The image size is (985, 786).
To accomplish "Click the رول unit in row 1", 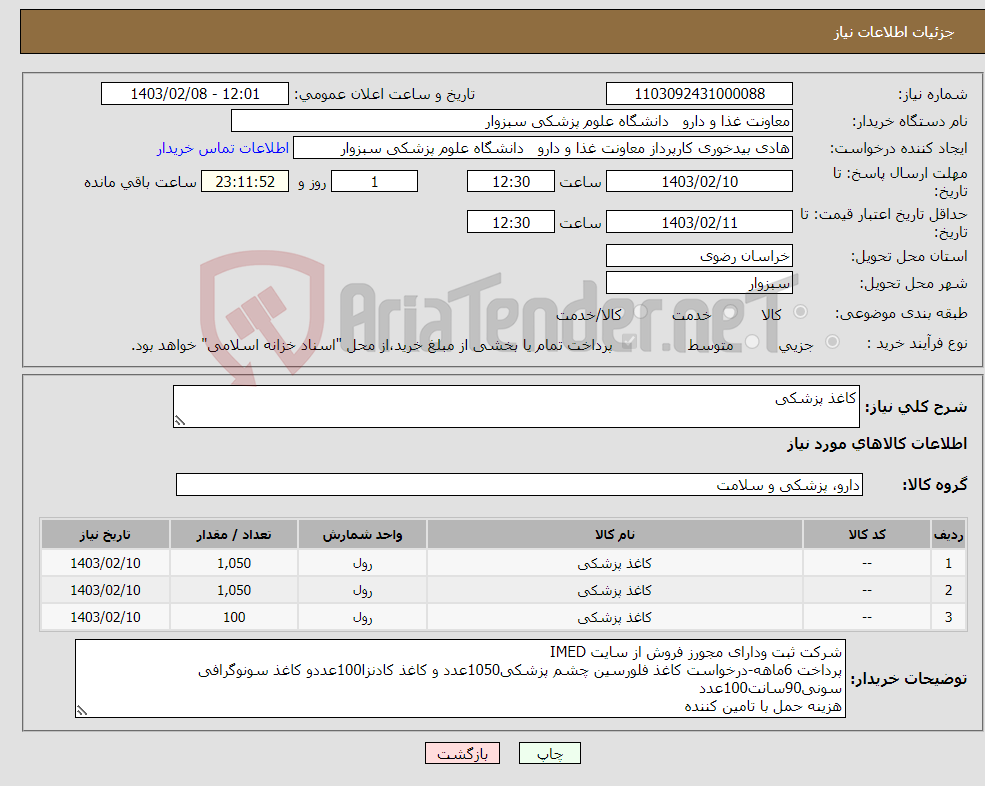I will tap(362, 564).
